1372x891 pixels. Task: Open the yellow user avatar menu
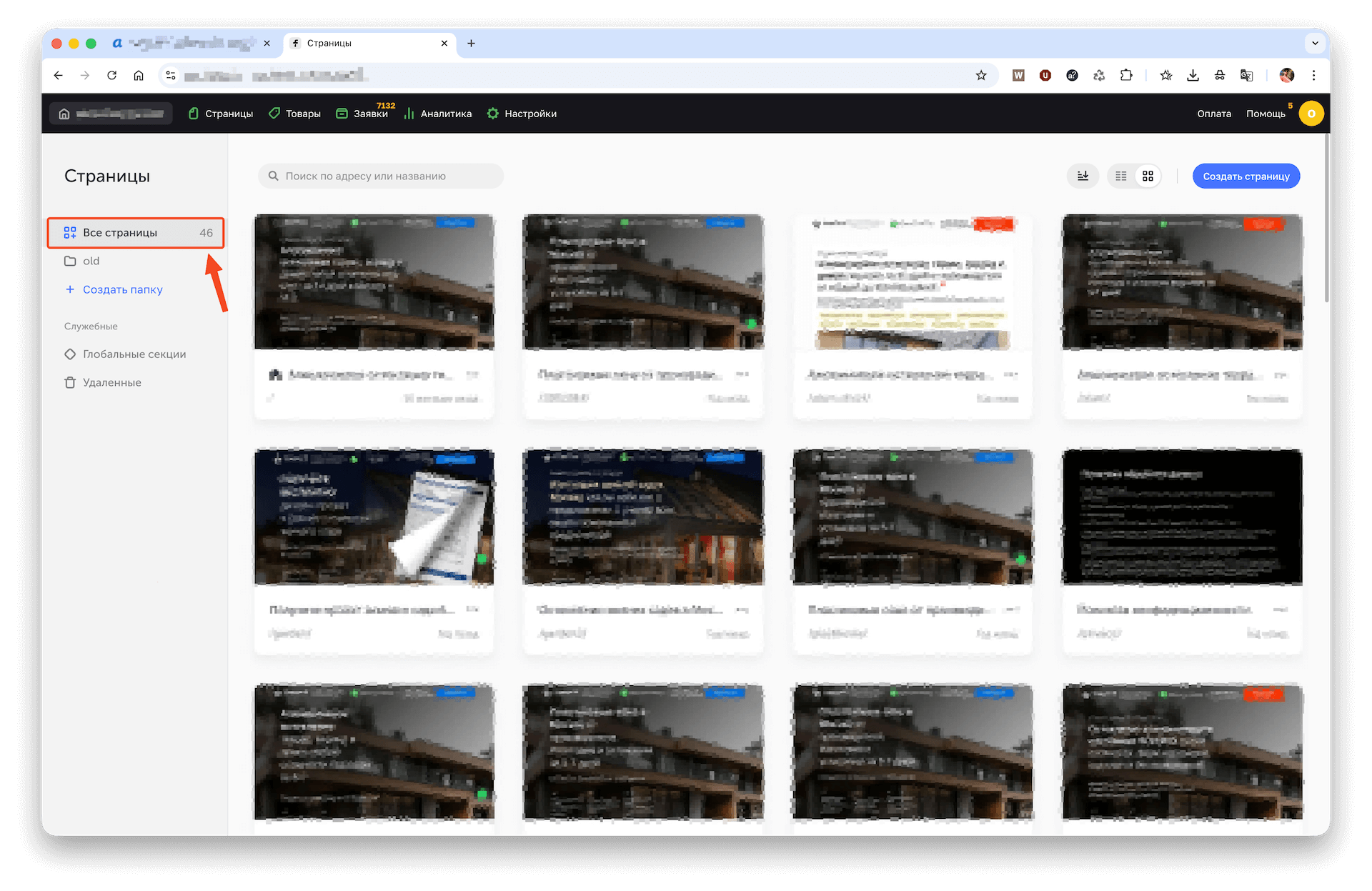pyautogui.click(x=1311, y=114)
